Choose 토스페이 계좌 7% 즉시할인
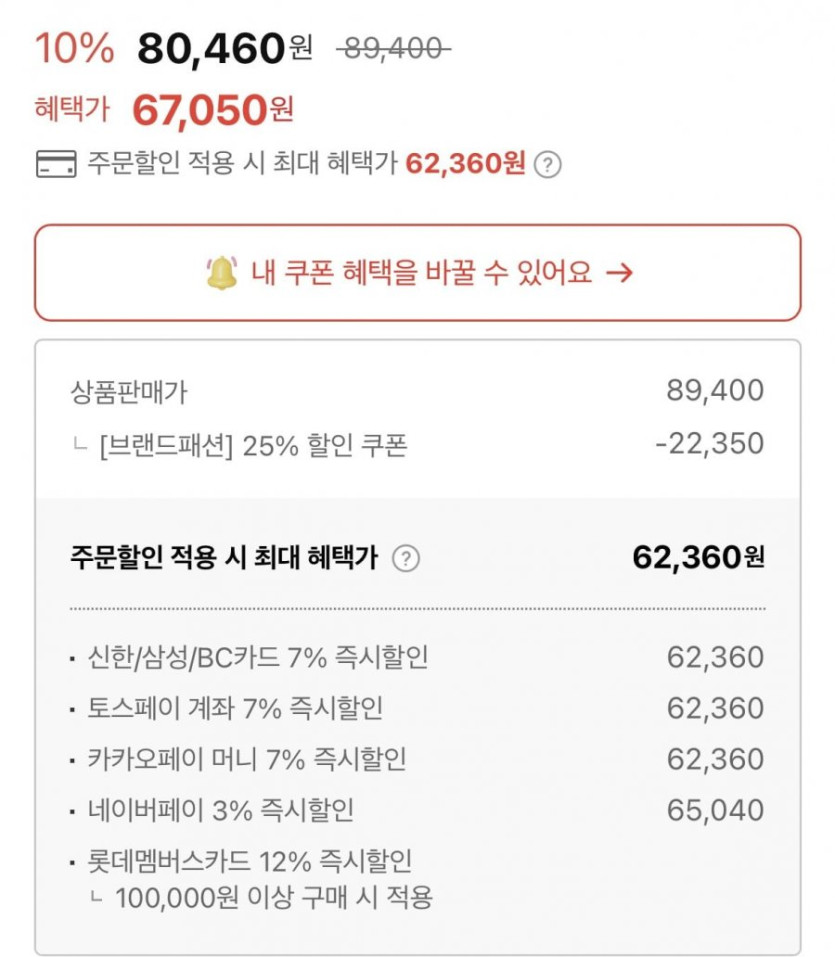This screenshot has height=957, width=835. 235,709
